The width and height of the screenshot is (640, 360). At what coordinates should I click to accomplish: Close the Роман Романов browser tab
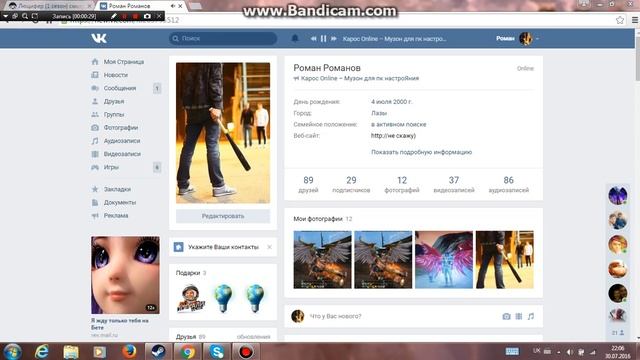click(x=180, y=6)
